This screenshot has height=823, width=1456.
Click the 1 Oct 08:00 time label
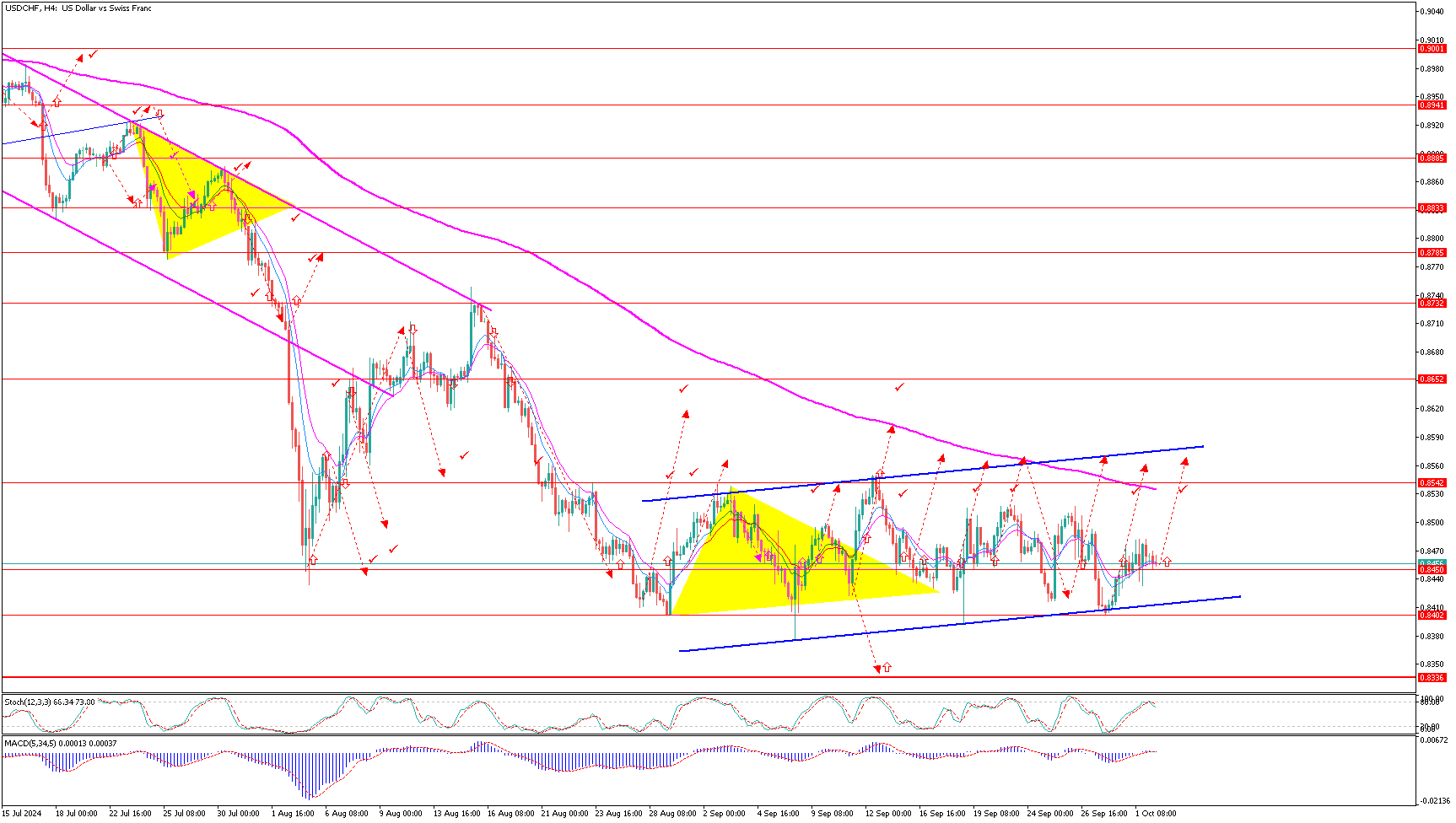(1156, 814)
